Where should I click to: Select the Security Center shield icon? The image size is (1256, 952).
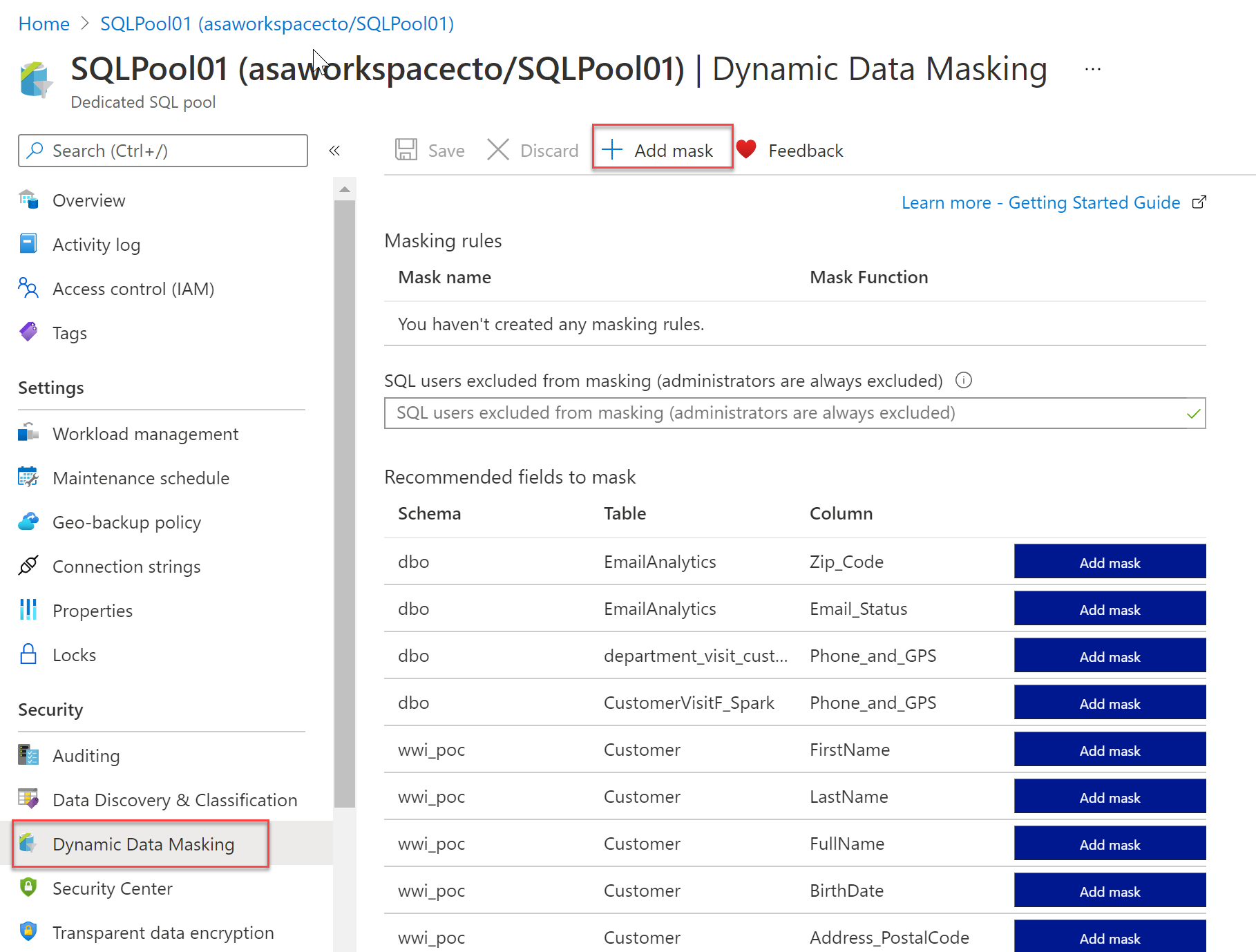pos(28,888)
